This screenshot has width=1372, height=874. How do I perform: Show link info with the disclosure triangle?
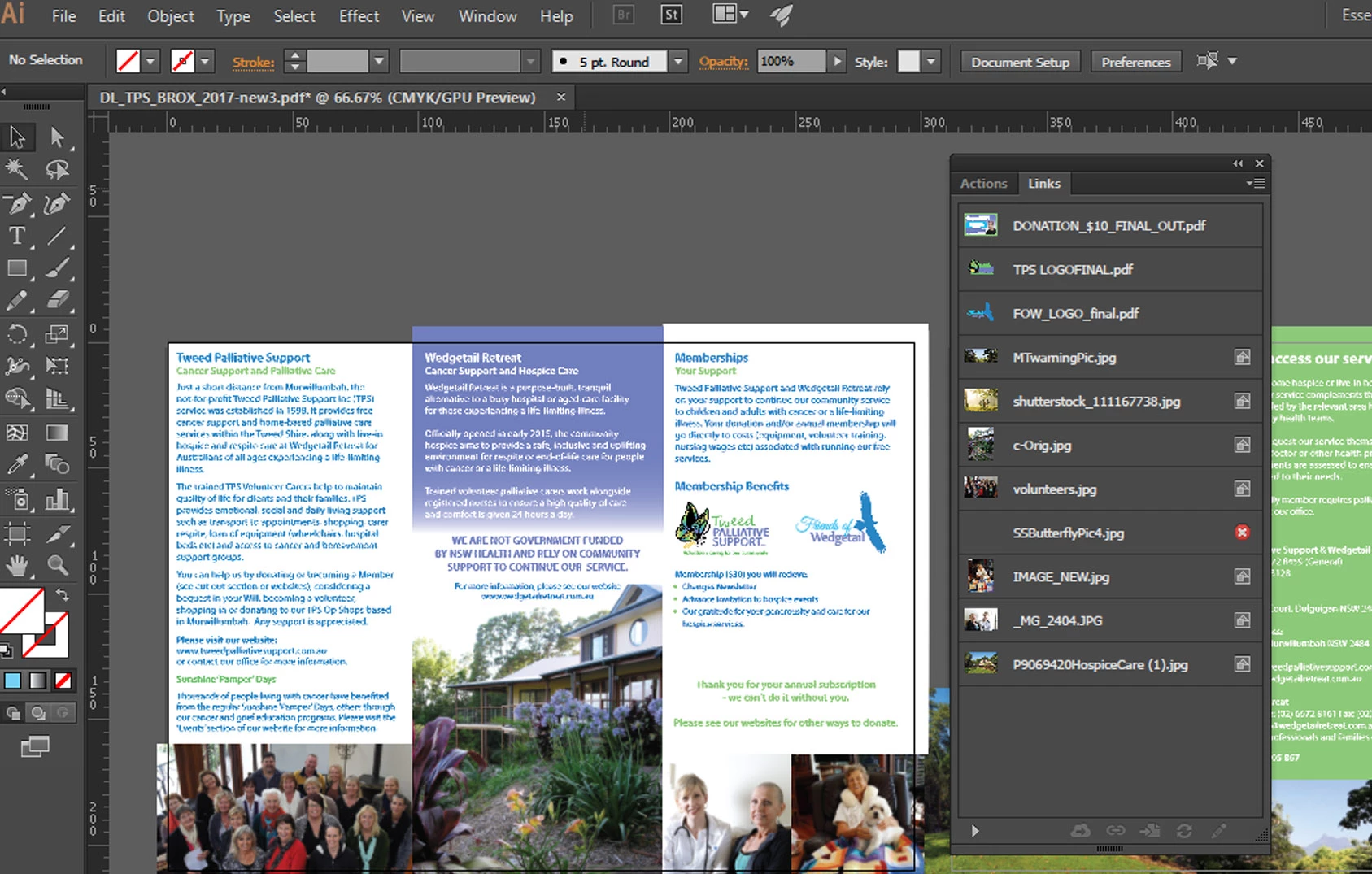coord(975,831)
